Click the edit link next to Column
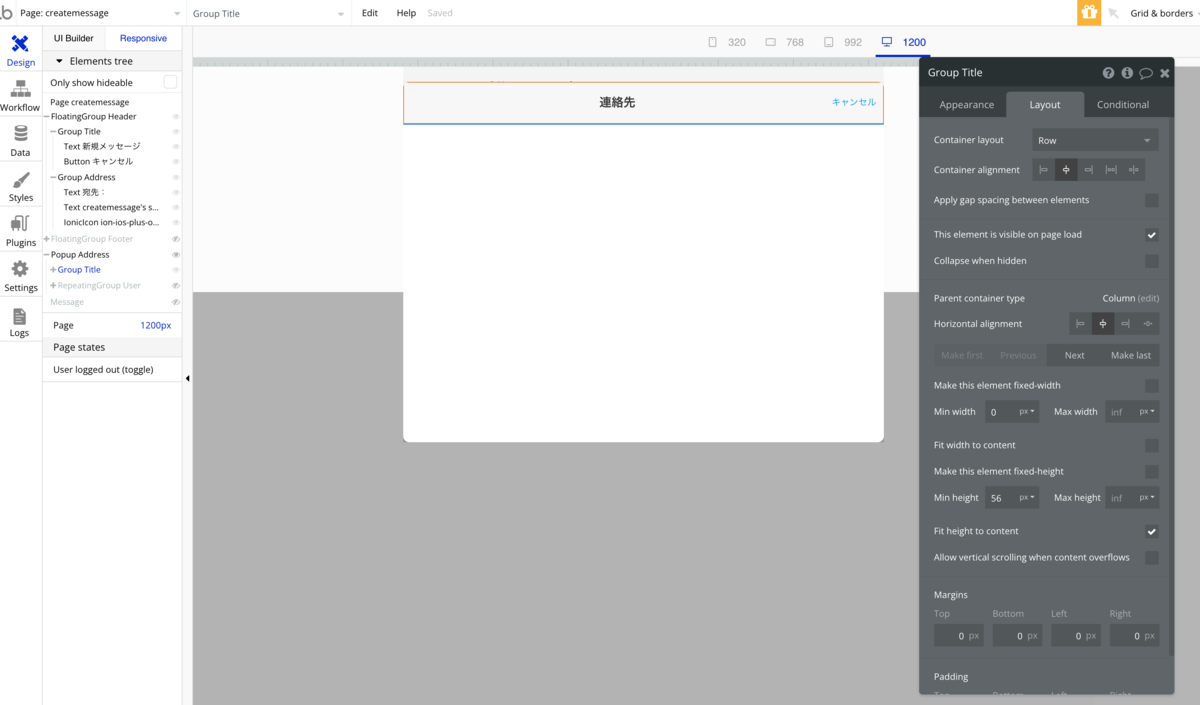 (x=1148, y=298)
